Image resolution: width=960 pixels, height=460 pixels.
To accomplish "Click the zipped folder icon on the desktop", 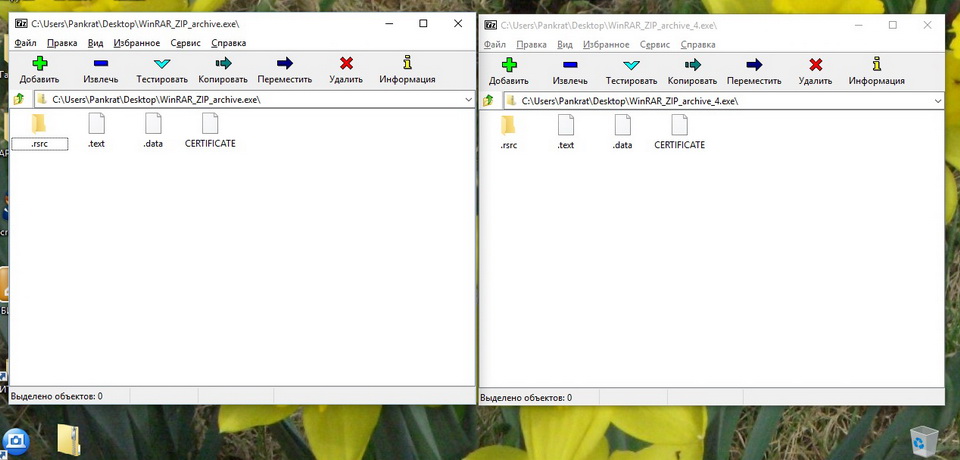I will (x=69, y=439).
